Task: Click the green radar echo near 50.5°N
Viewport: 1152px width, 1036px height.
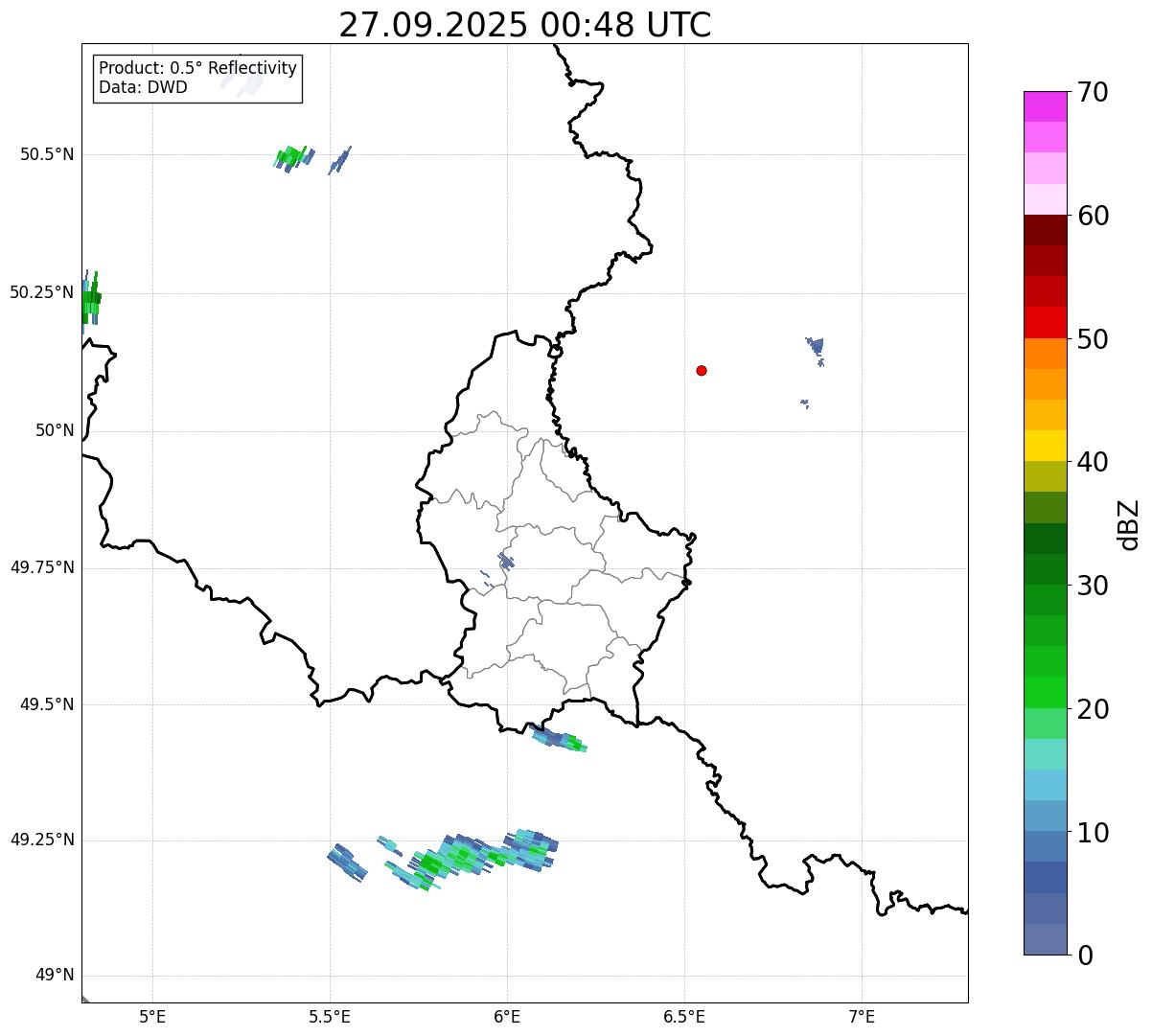Action: [x=291, y=156]
